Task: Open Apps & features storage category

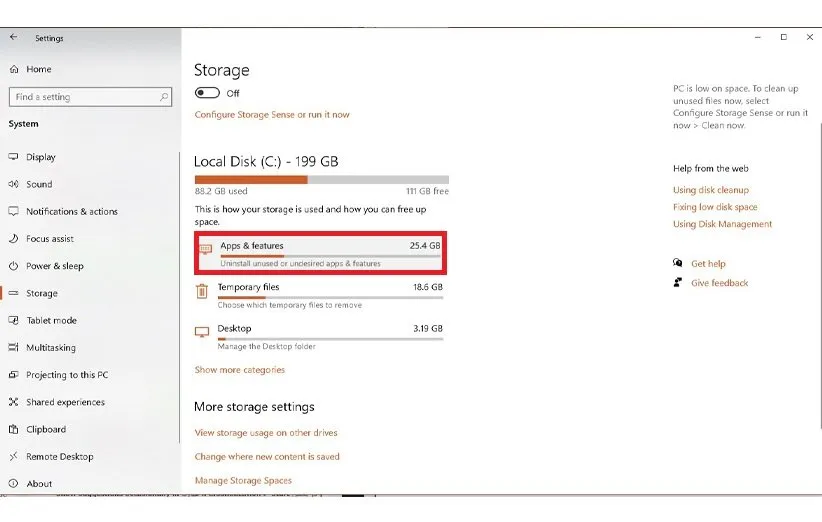Action: 320,253
